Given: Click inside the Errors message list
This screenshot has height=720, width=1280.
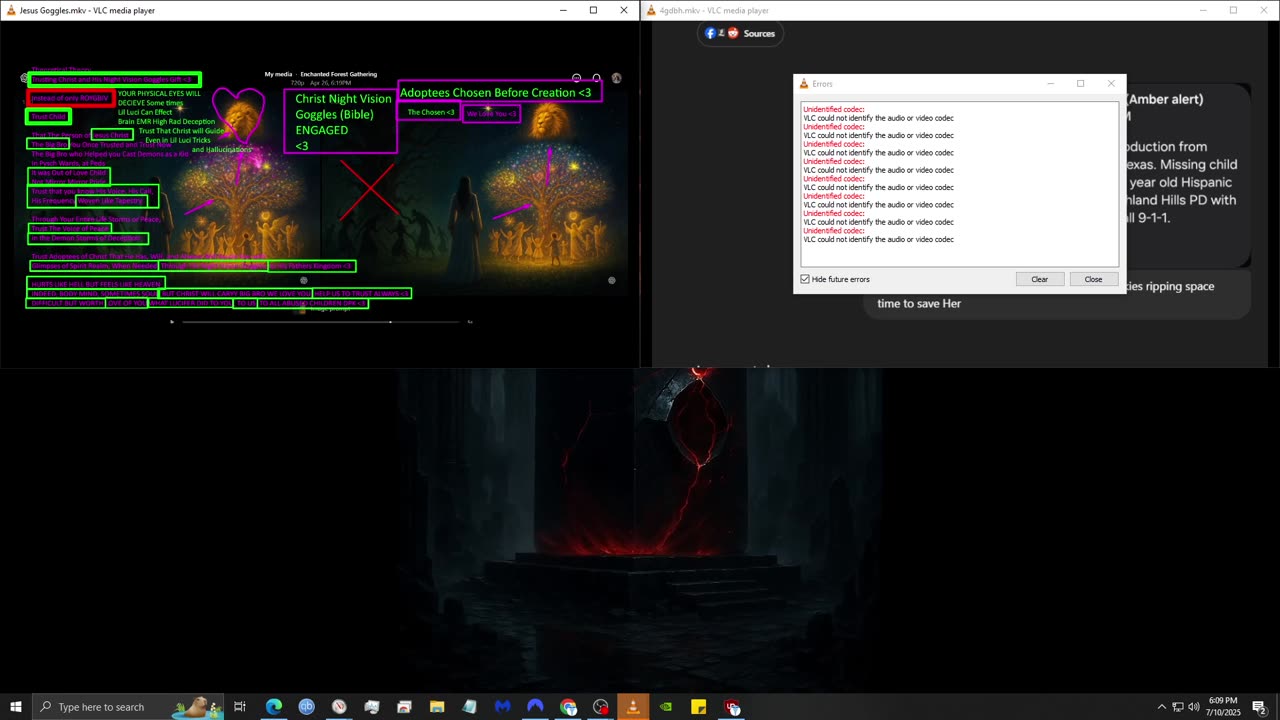Looking at the screenshot, I should click(x=960, y=184).
